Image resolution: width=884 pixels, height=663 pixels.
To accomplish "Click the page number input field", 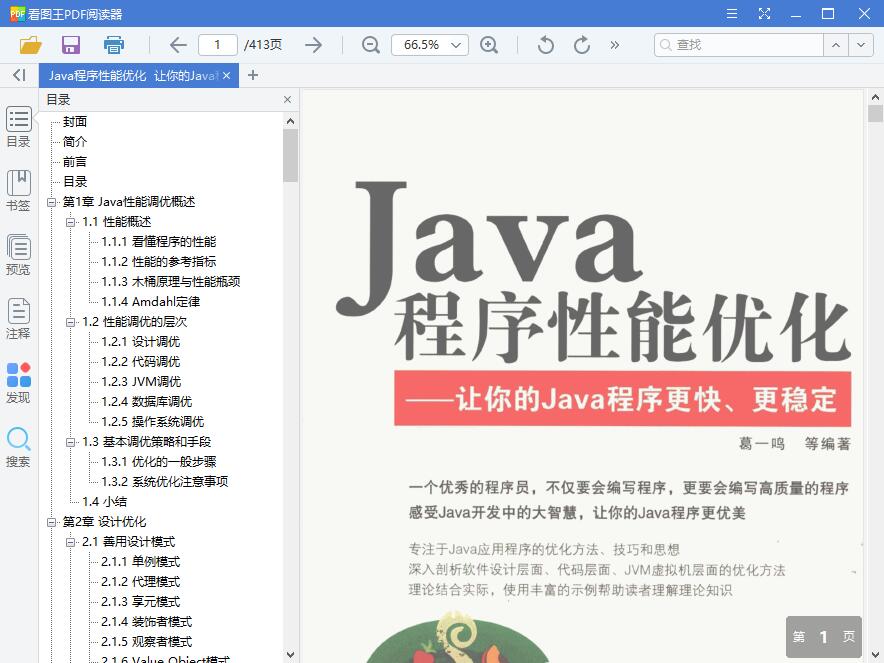I will point(218,45).
